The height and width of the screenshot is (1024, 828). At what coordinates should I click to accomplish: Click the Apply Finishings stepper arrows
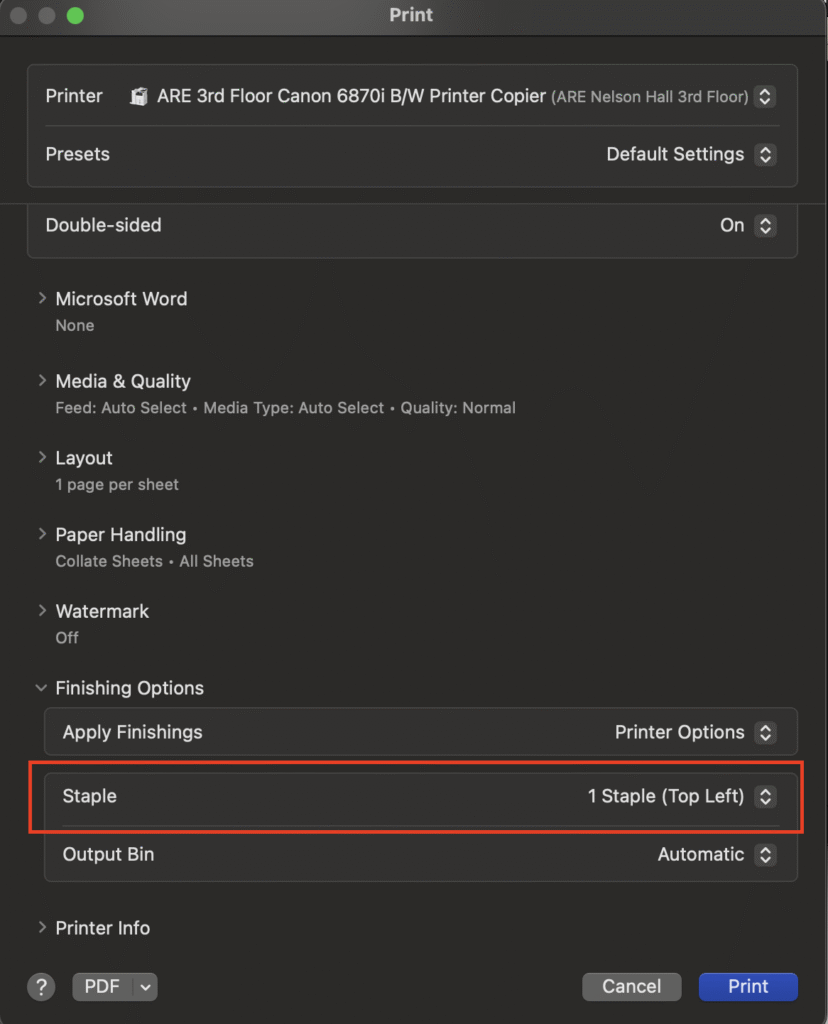tap(765, 733)
